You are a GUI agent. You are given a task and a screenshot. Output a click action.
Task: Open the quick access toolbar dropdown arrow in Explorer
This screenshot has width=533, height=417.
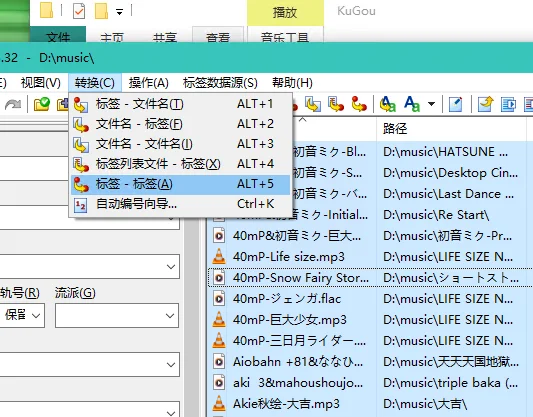[119, 12]
